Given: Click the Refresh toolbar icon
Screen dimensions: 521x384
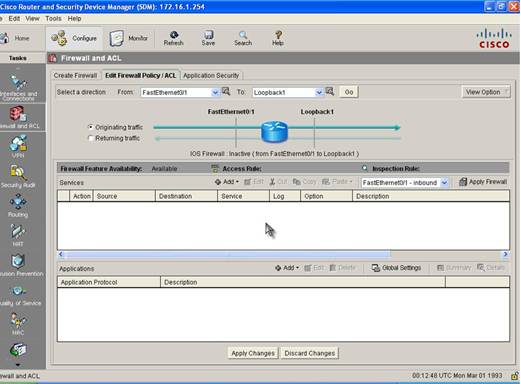Looking at the screenshot, I should 174,35.
